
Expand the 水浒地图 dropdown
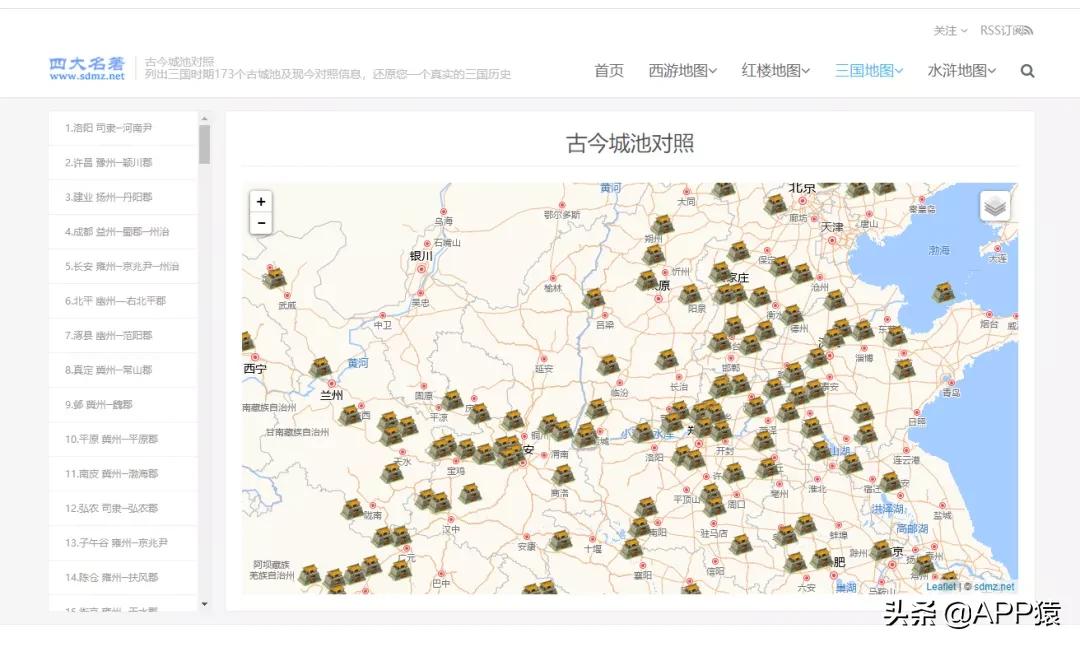[x=959, y=70]
